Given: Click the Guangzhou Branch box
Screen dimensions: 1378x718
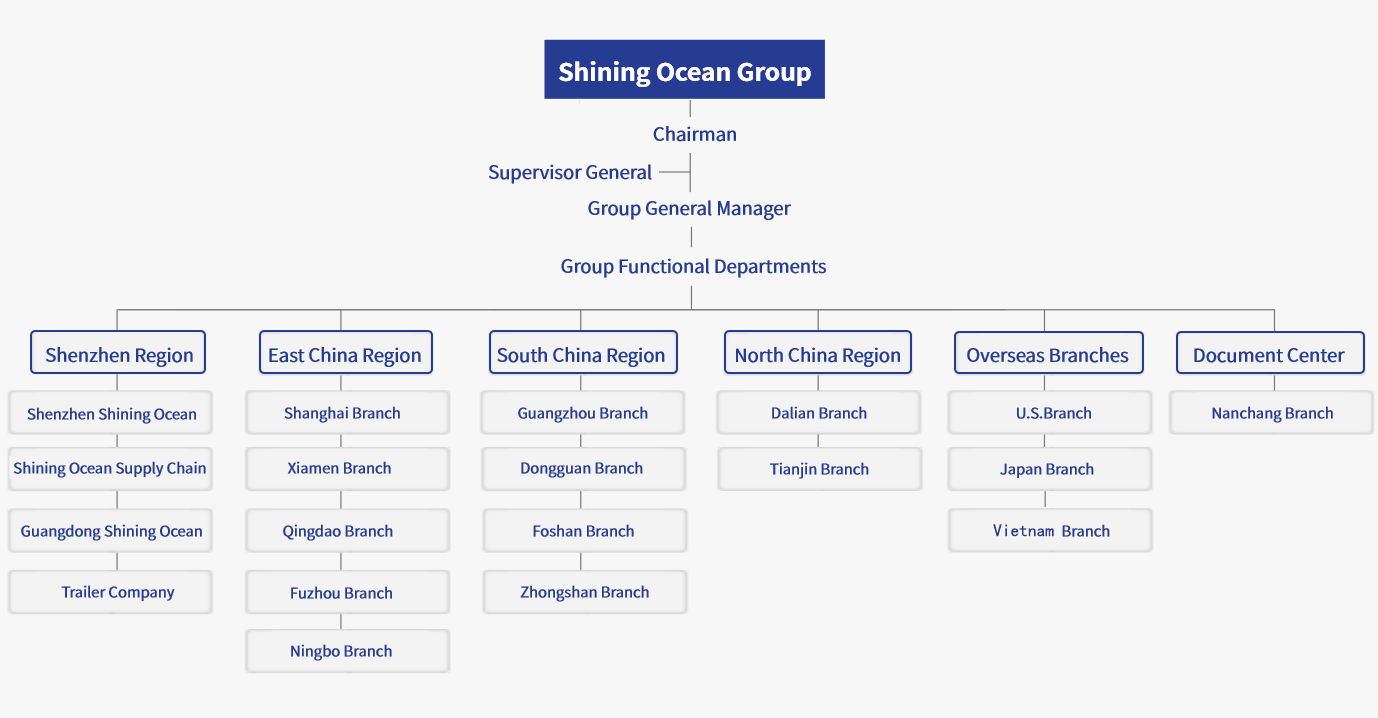Looking at the screenshot, I should tap(583, 413).
